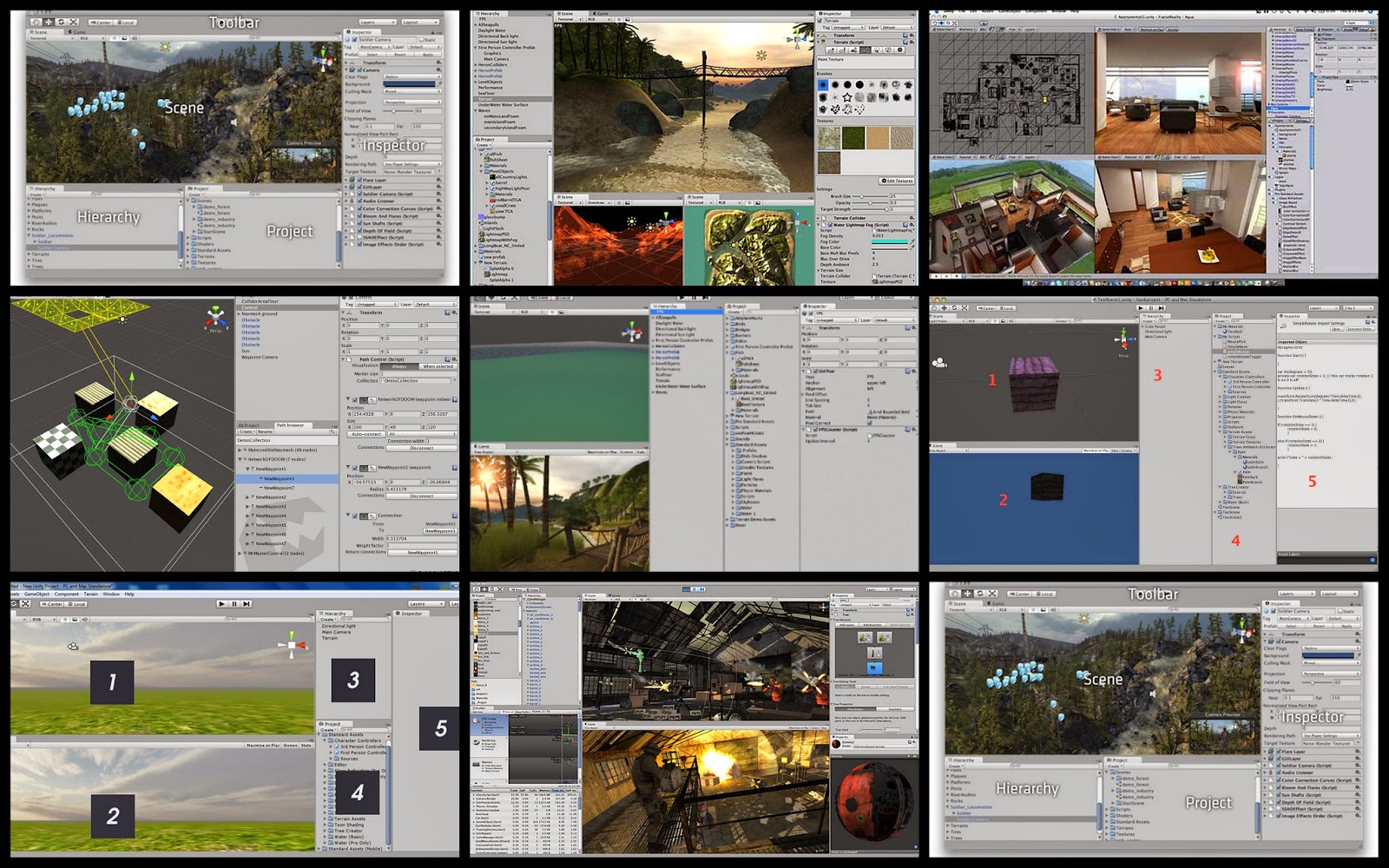The image size is (1389, 868).
Task: Click Center pivot button in New Unity Project
Action: [x=51, y=604]
